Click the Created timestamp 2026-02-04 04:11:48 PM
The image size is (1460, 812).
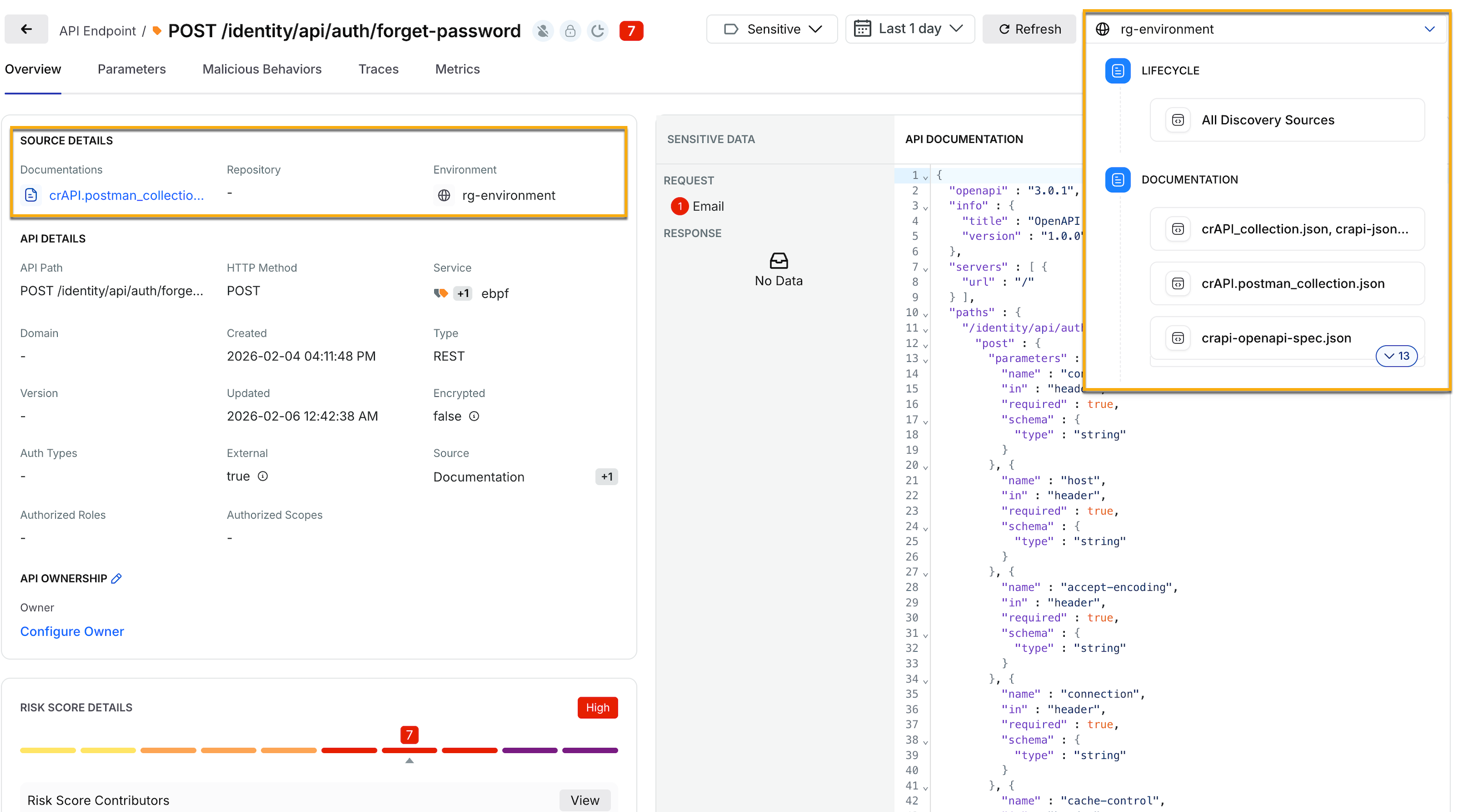coord(301,356)
